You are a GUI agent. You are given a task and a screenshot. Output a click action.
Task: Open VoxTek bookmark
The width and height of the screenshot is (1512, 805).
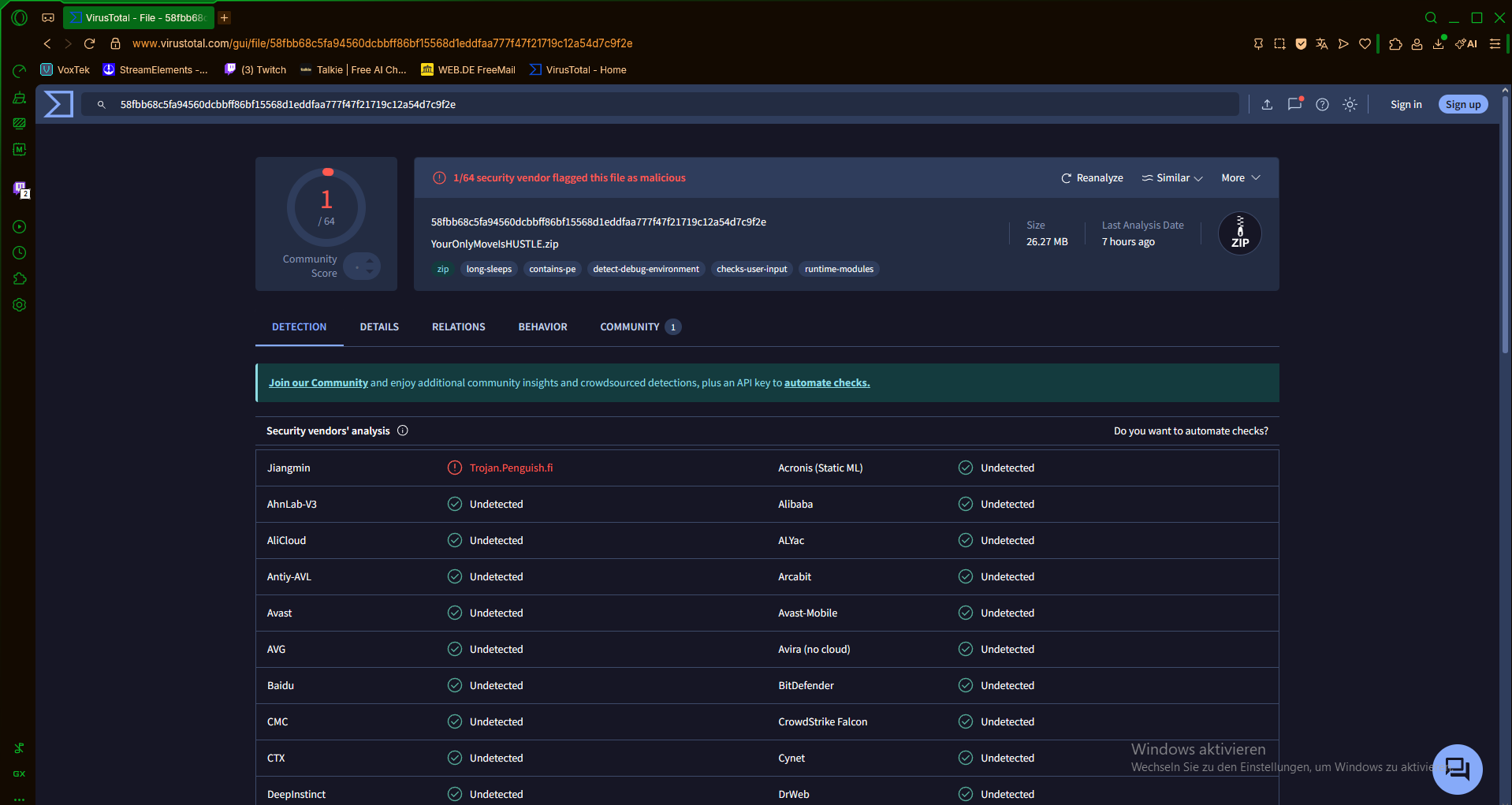(65, 70)
